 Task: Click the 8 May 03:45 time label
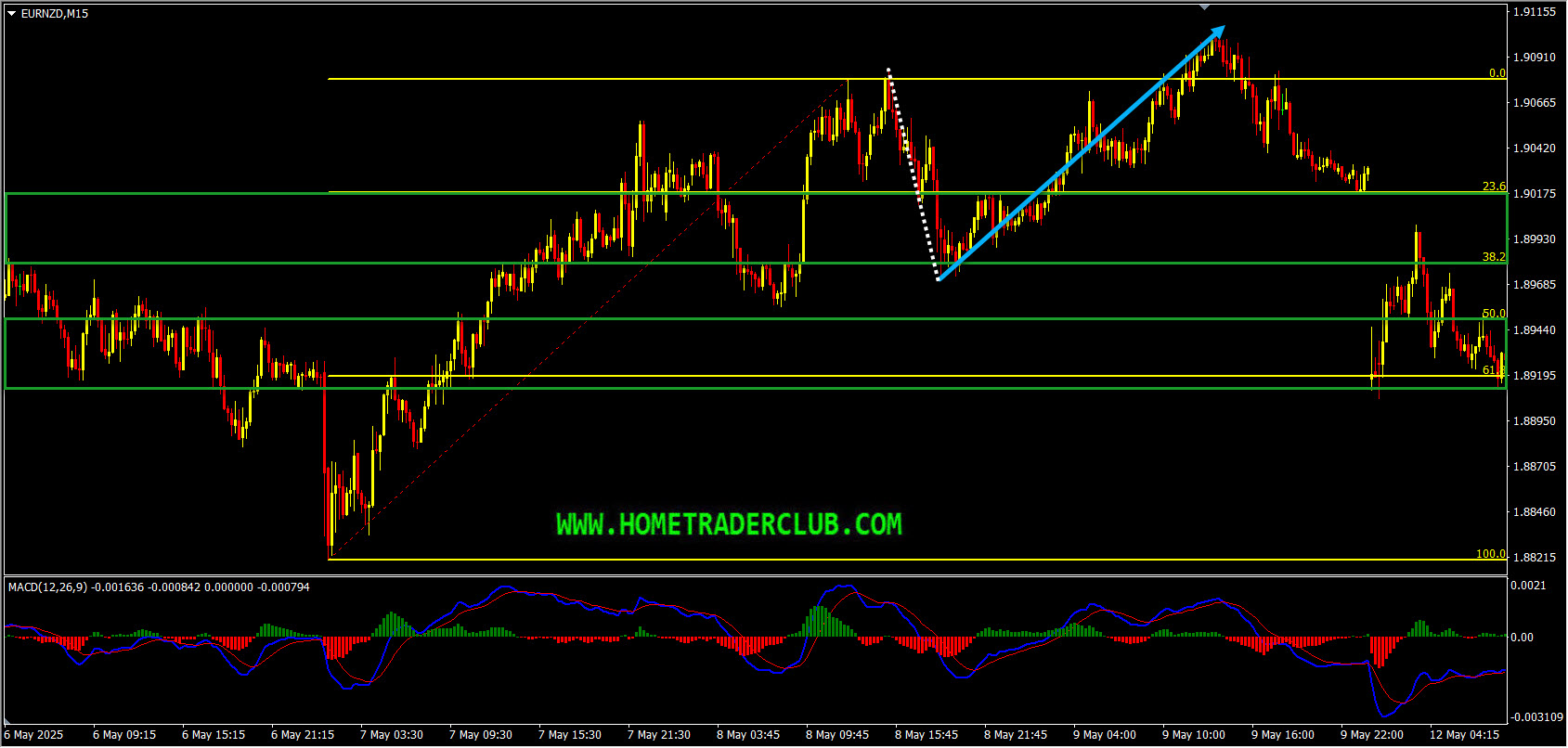tap(748, 735)
